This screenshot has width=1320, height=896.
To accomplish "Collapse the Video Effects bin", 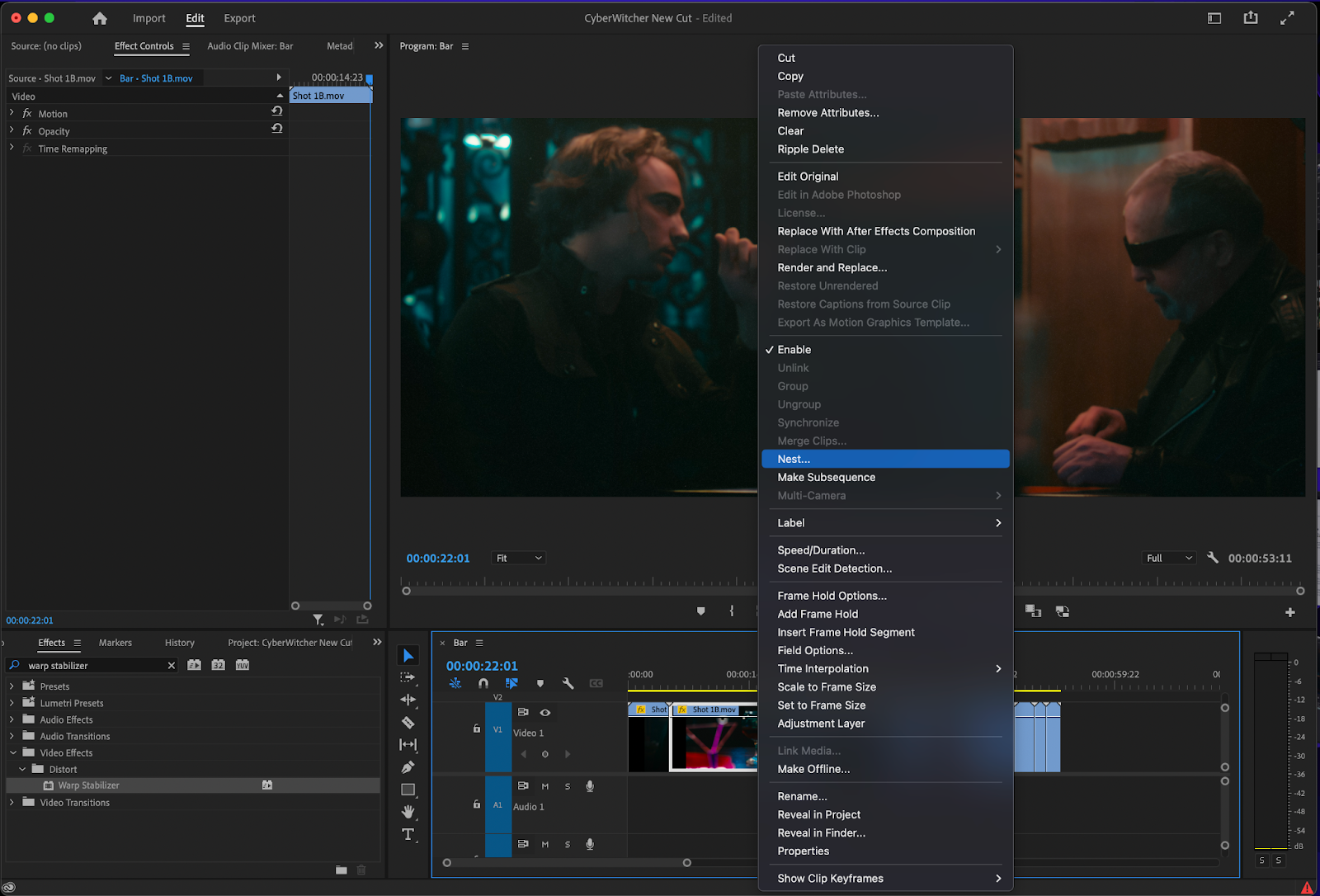I will [13, 752].
